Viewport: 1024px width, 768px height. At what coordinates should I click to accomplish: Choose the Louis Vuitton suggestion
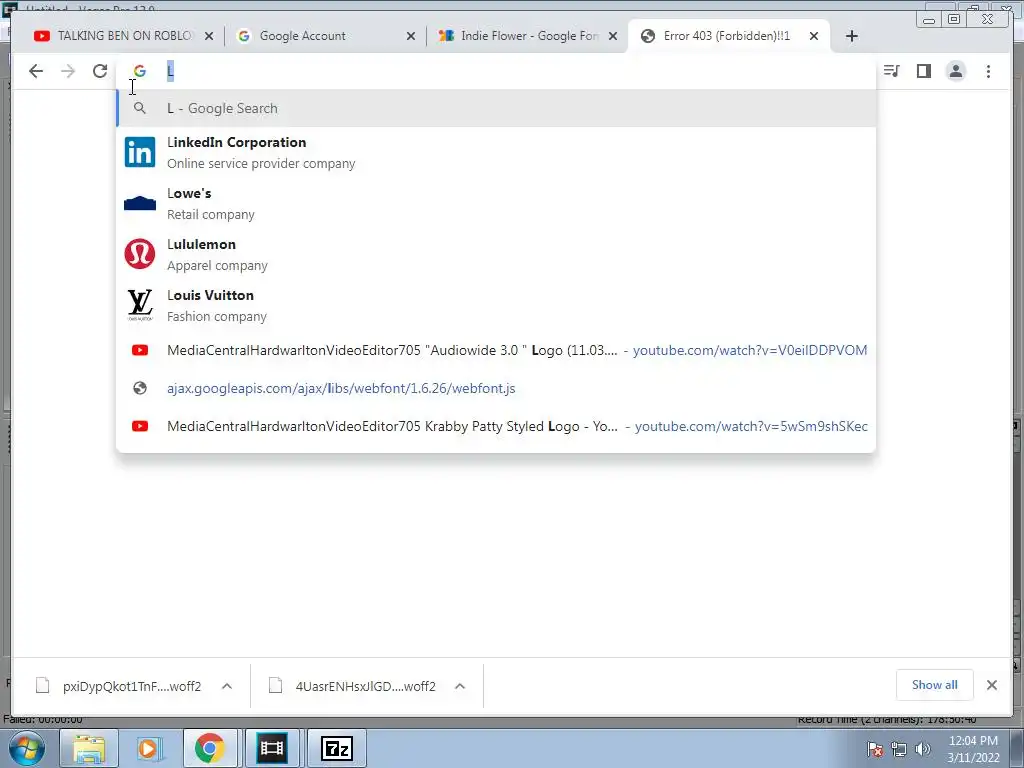click(x=496, y=305)
